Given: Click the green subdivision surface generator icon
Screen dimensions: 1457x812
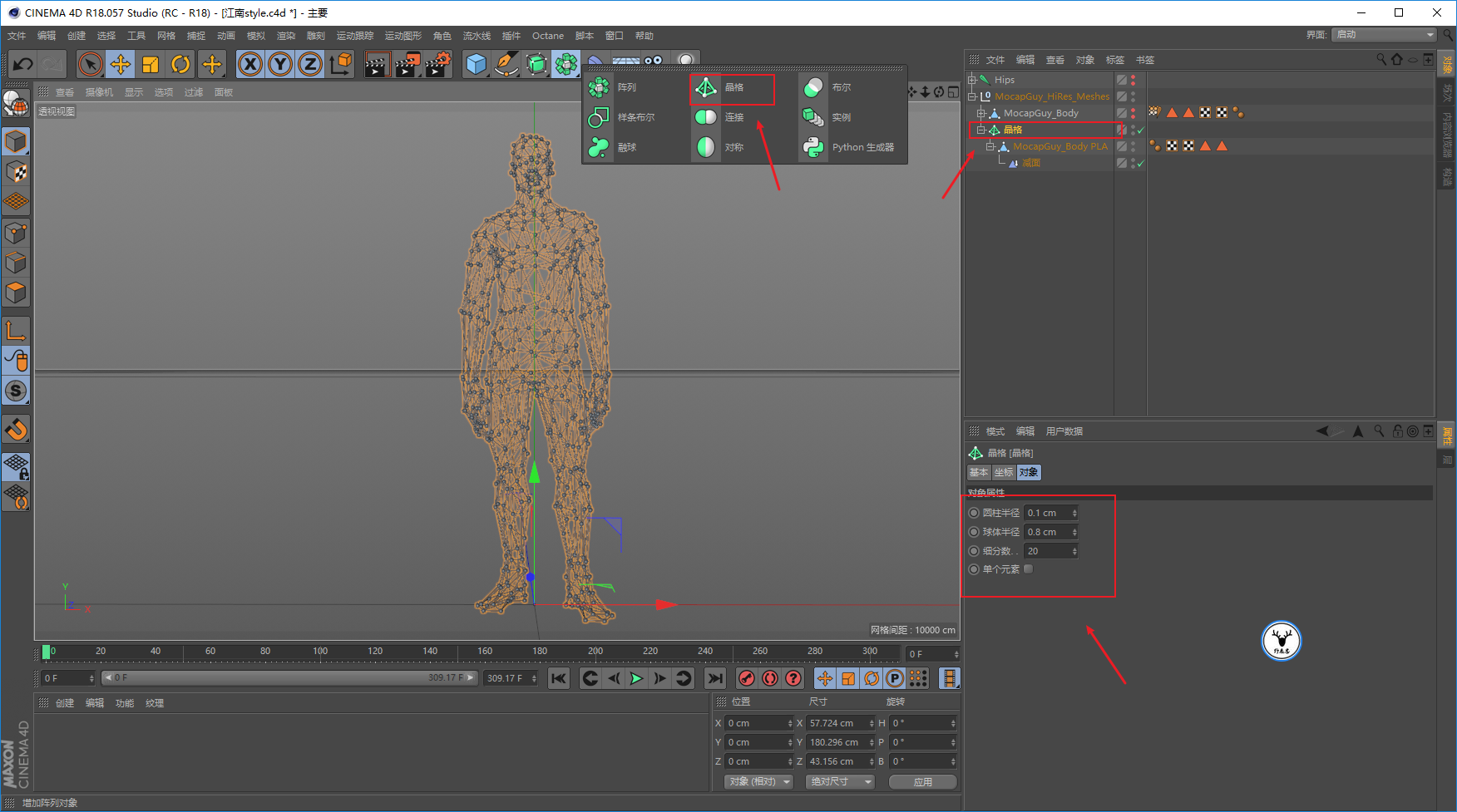Looking at the screenshot, I should point(536,64).
